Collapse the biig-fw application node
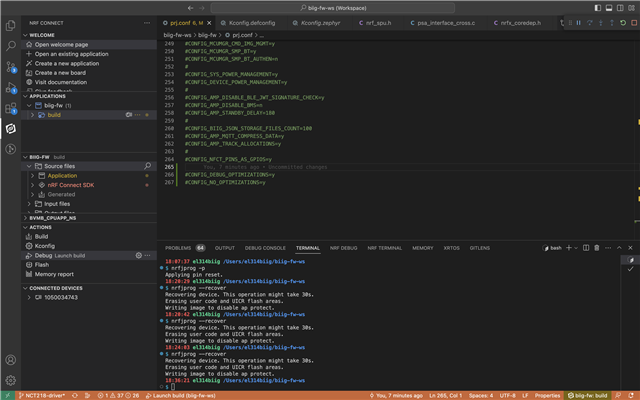 click(x=29, y=105)
